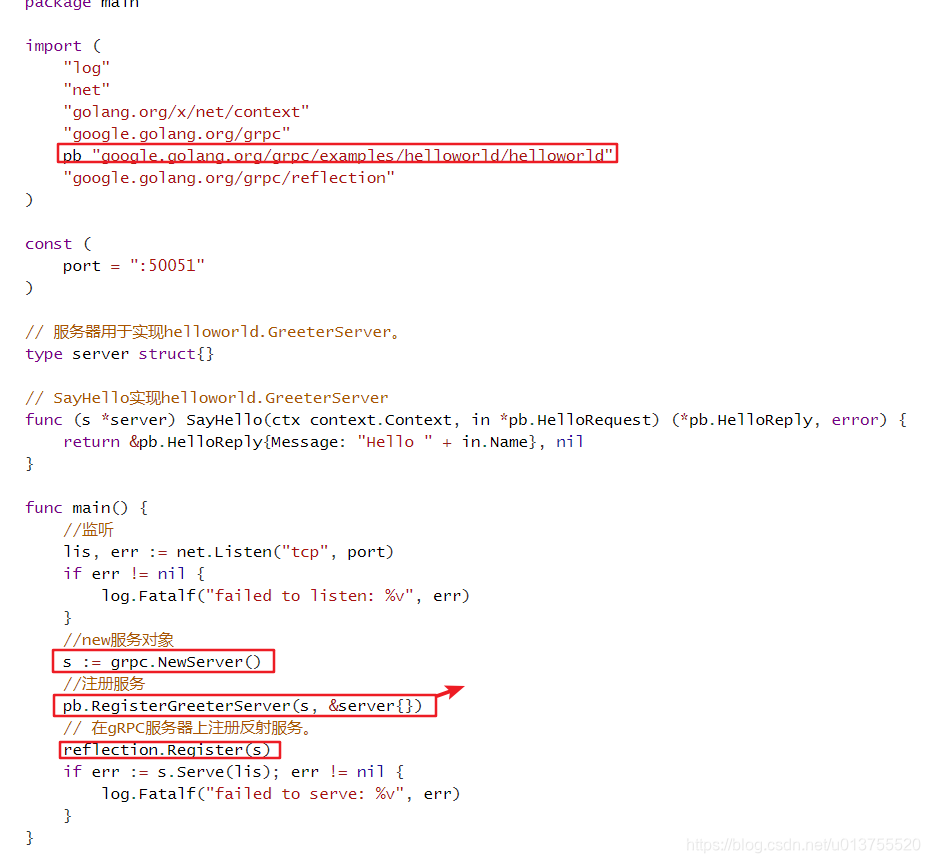The width and height of the screenshot is (930, 863).
Task: Click the func SayHello signature line
Action: [466, 420]
